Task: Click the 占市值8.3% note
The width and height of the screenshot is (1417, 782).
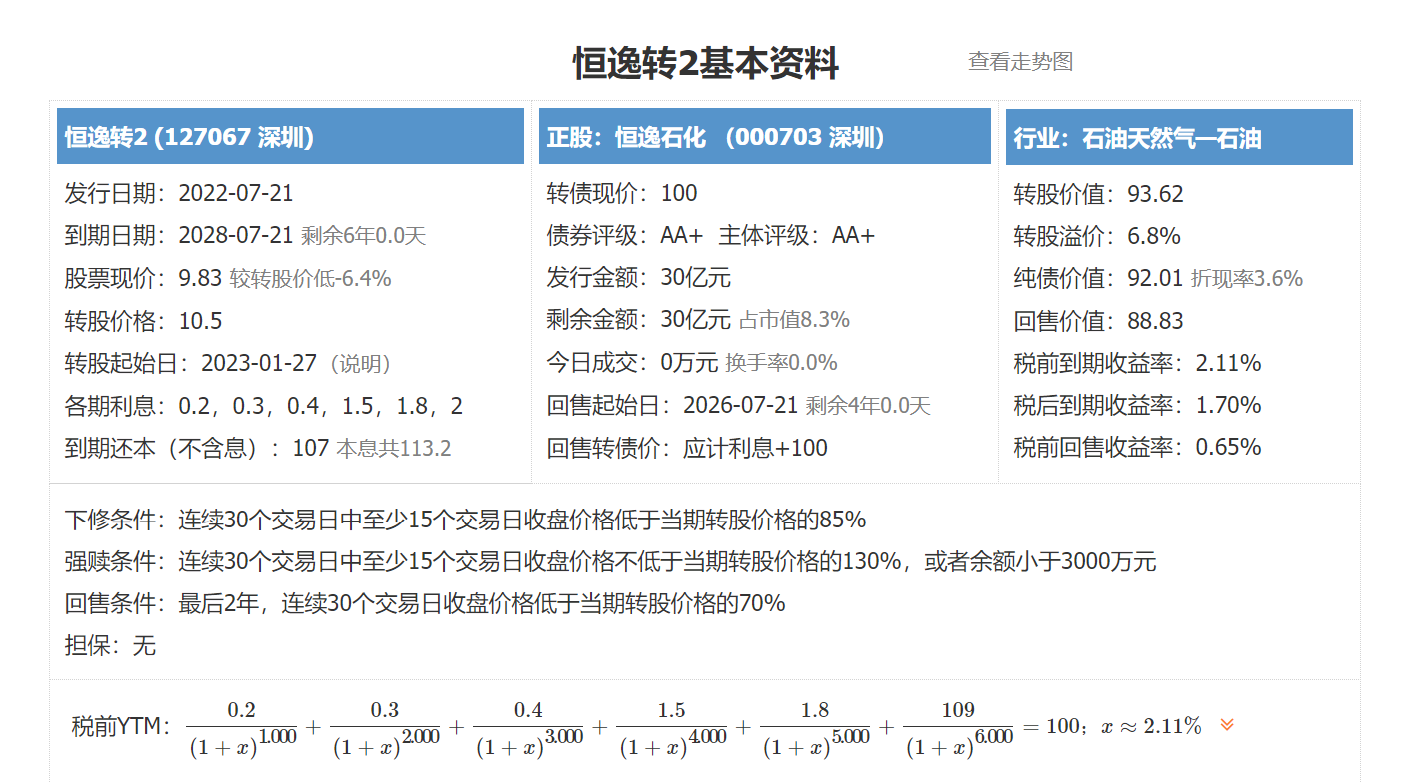Action: point(794,320)
